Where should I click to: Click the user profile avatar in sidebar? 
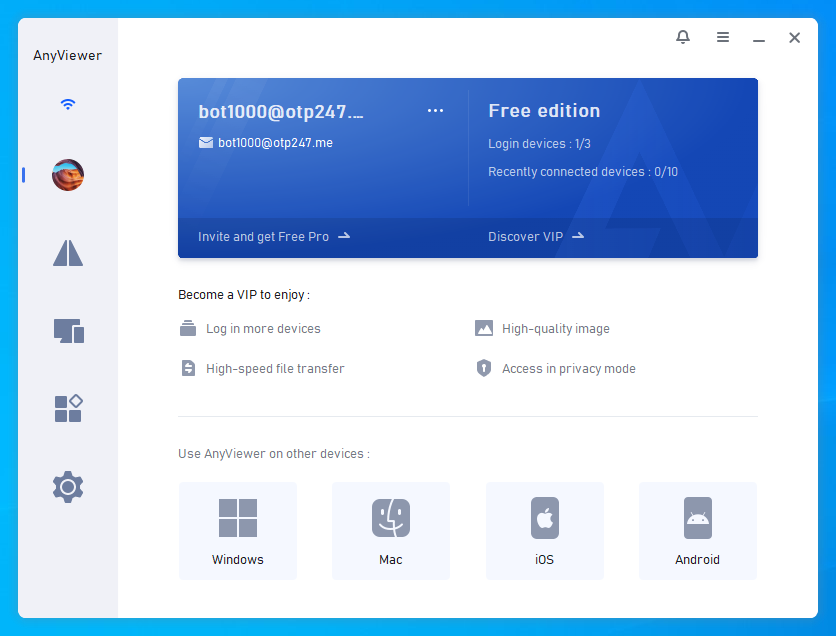click(x=68, y=176)
